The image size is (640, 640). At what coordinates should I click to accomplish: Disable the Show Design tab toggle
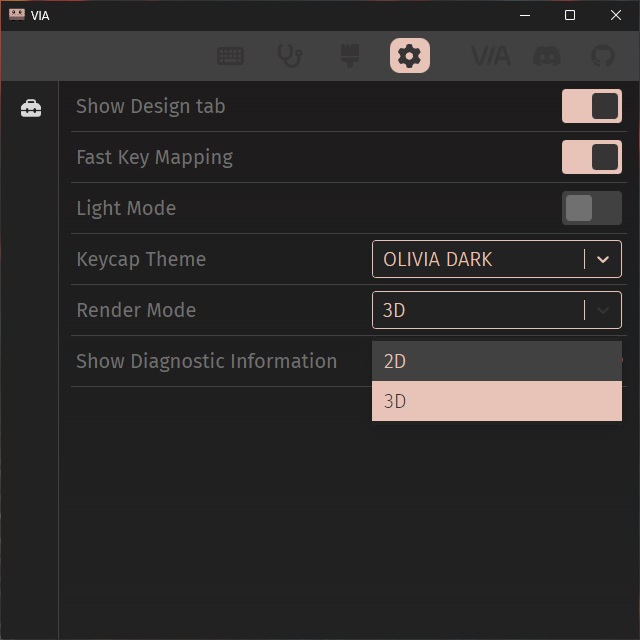[x=592, y=106]
